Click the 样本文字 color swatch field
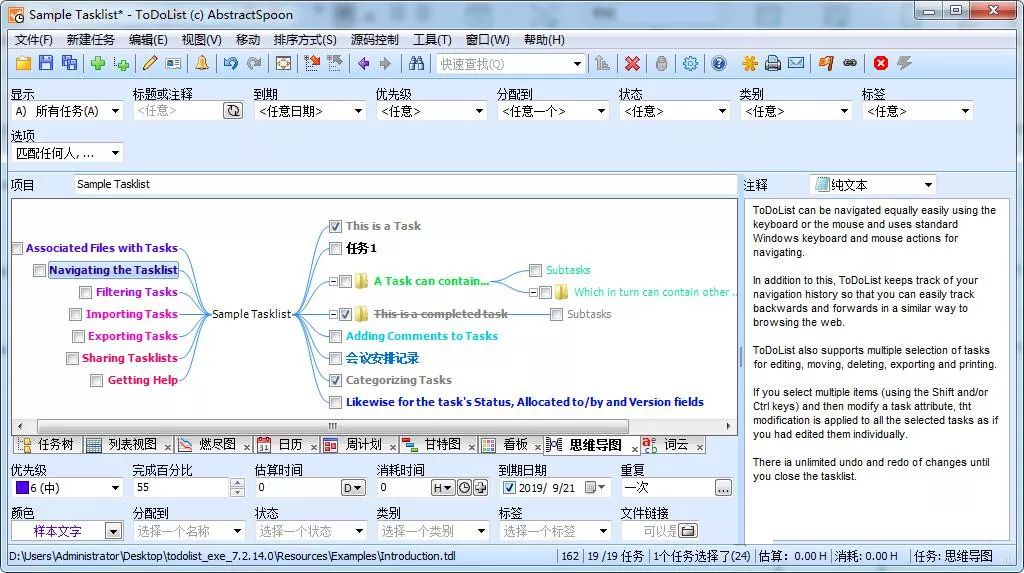This screenshot has width=1024, height=573. click(x=58, y=531)
